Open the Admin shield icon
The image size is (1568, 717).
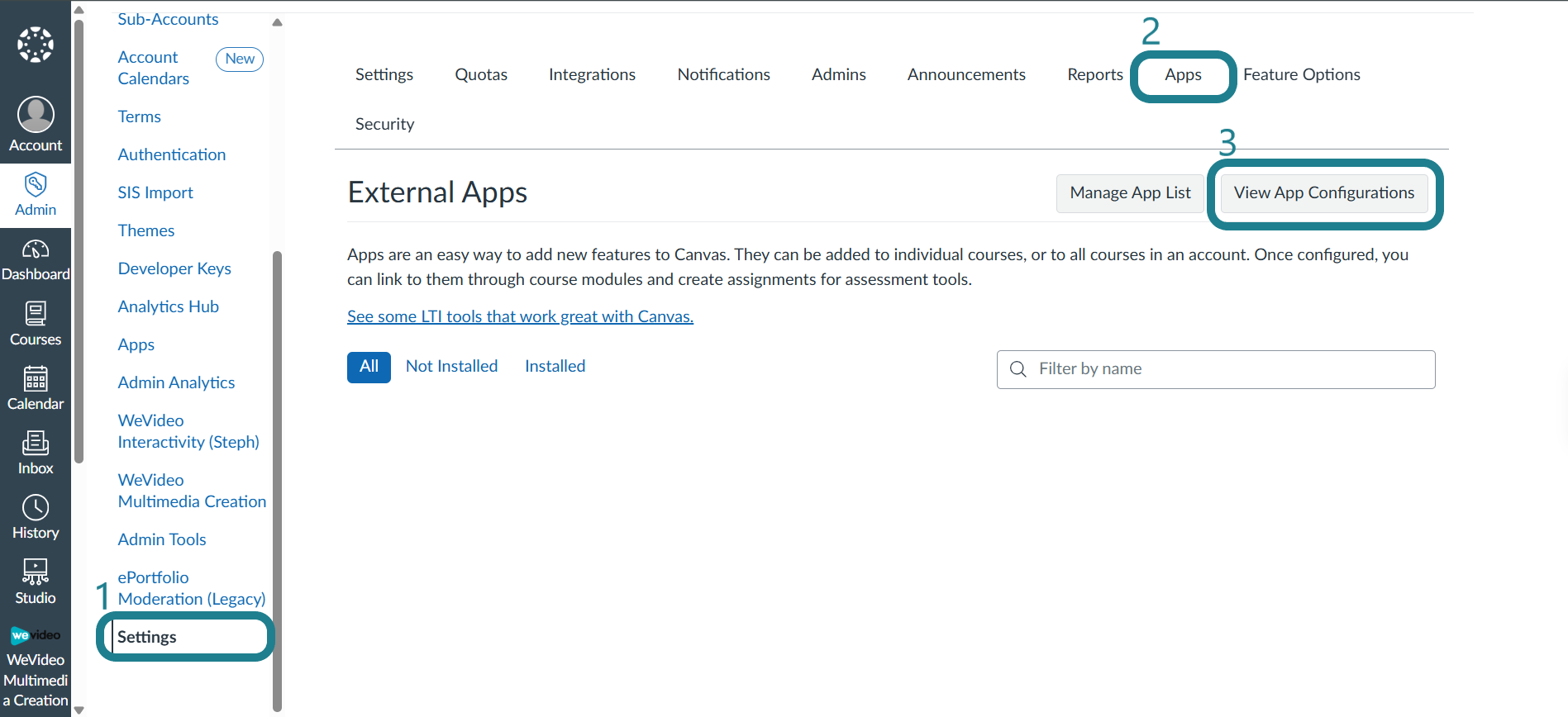36,183
